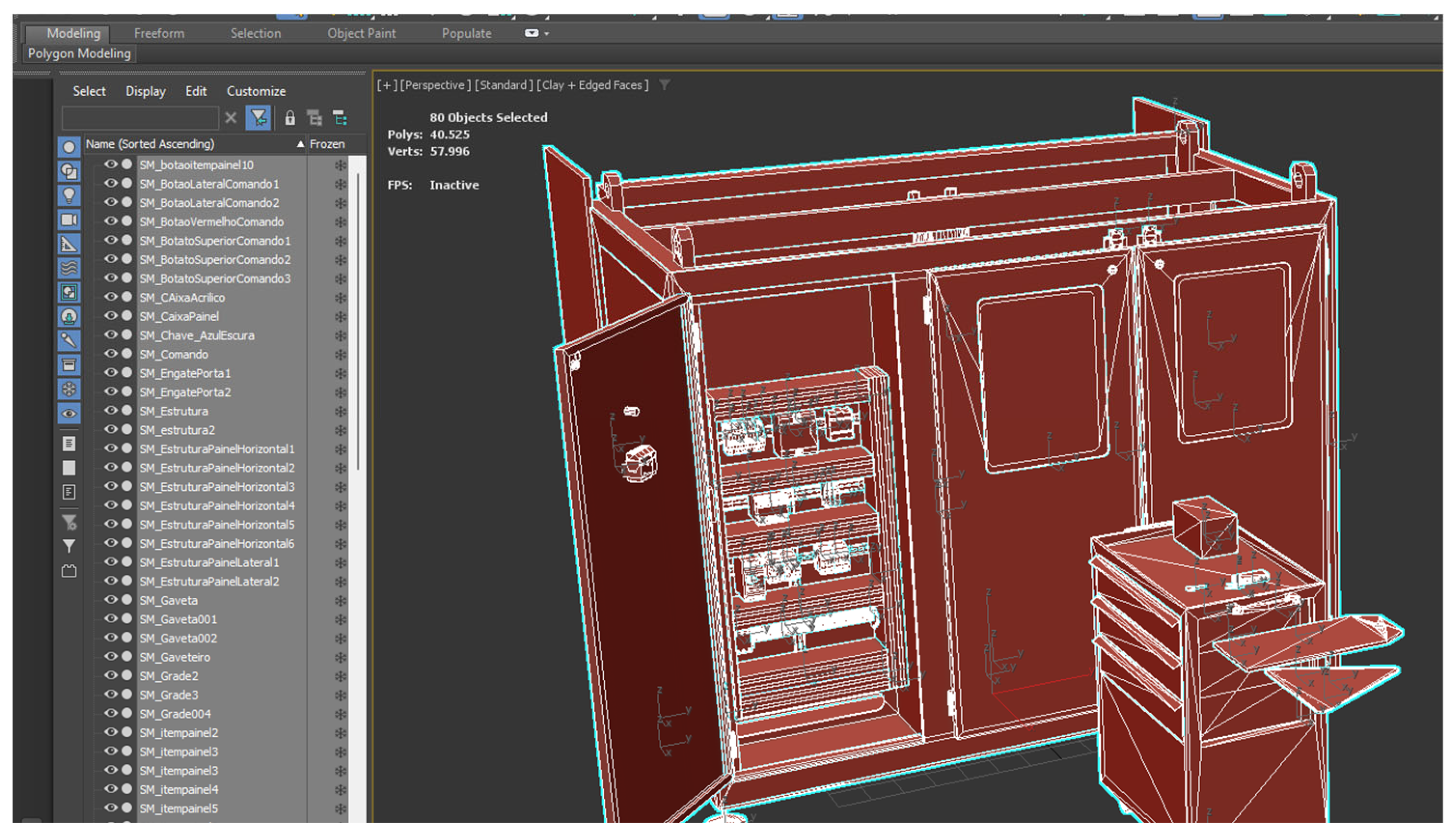Freeze the SM_Comando object
Viewport: 1456px width, 836px height.
pyautogui.click(x=340, y=354)
